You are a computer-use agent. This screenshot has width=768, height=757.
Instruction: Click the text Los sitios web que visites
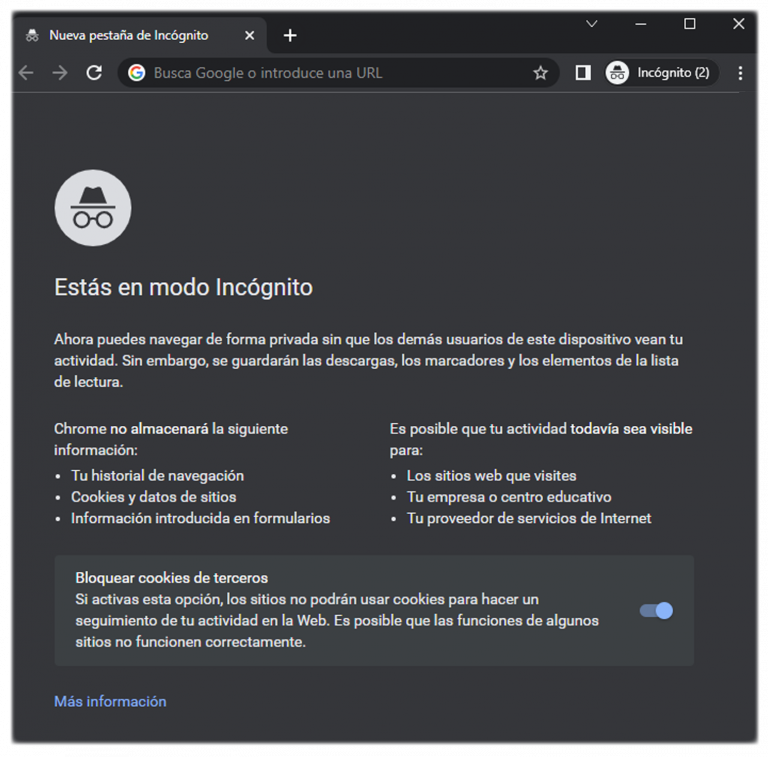pyautogui.click(x=491, y=475)
